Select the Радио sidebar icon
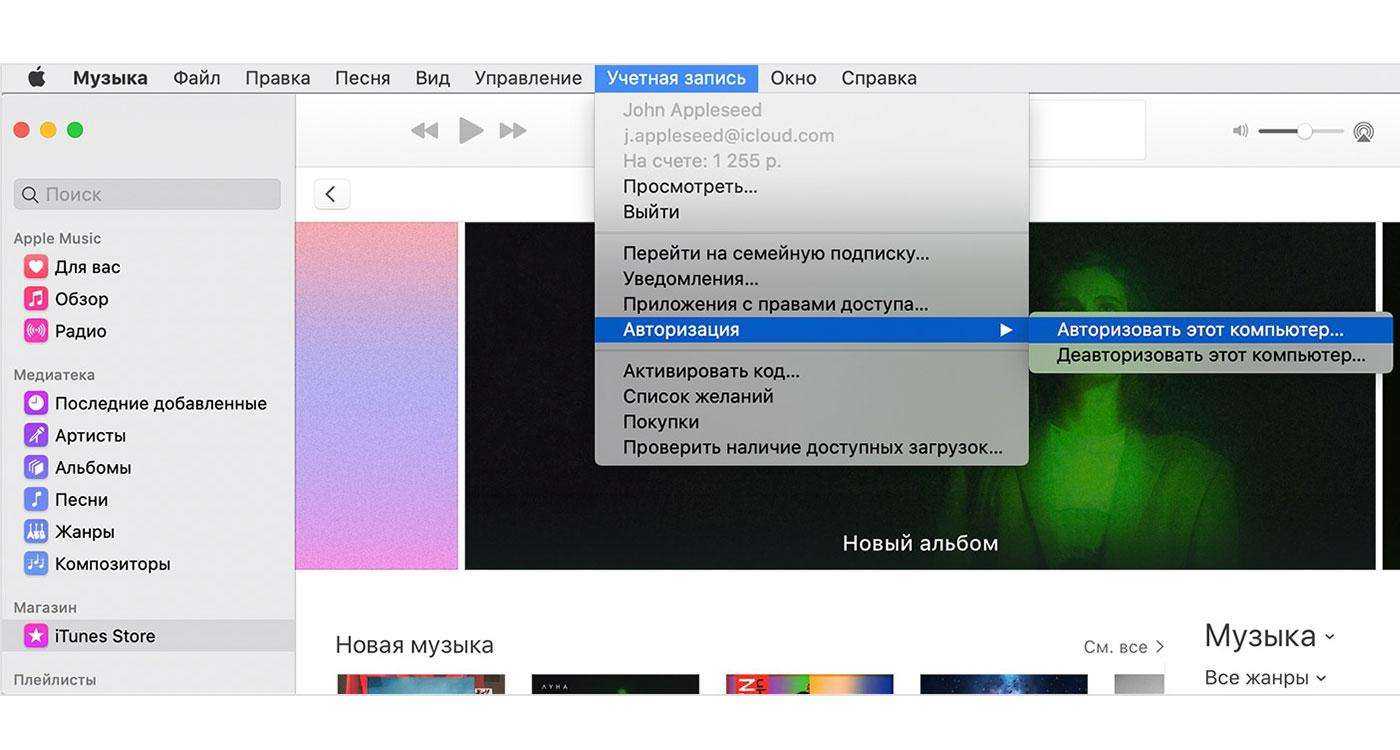Screen dimensions: 1400x750 click(36, 331)
